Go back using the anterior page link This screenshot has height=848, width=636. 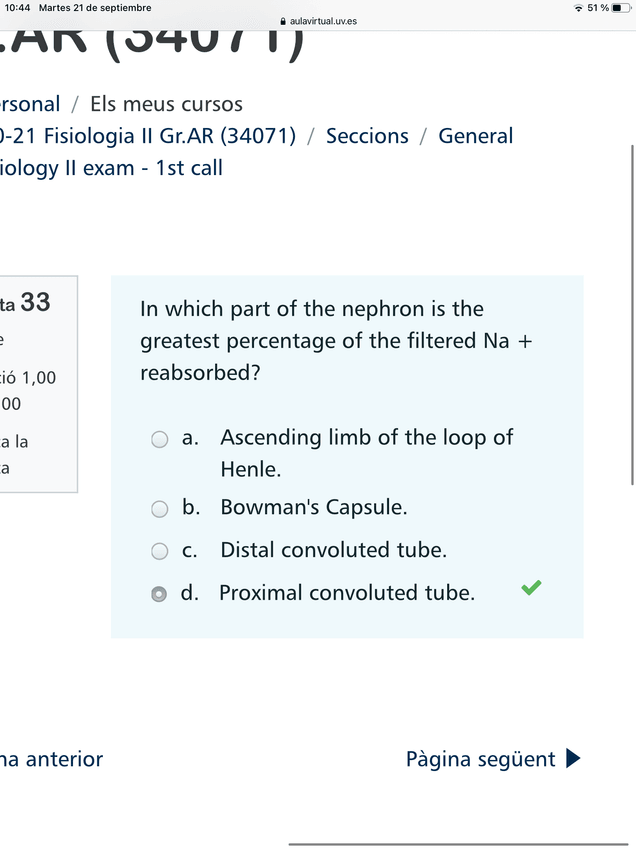tap(52, 759)
